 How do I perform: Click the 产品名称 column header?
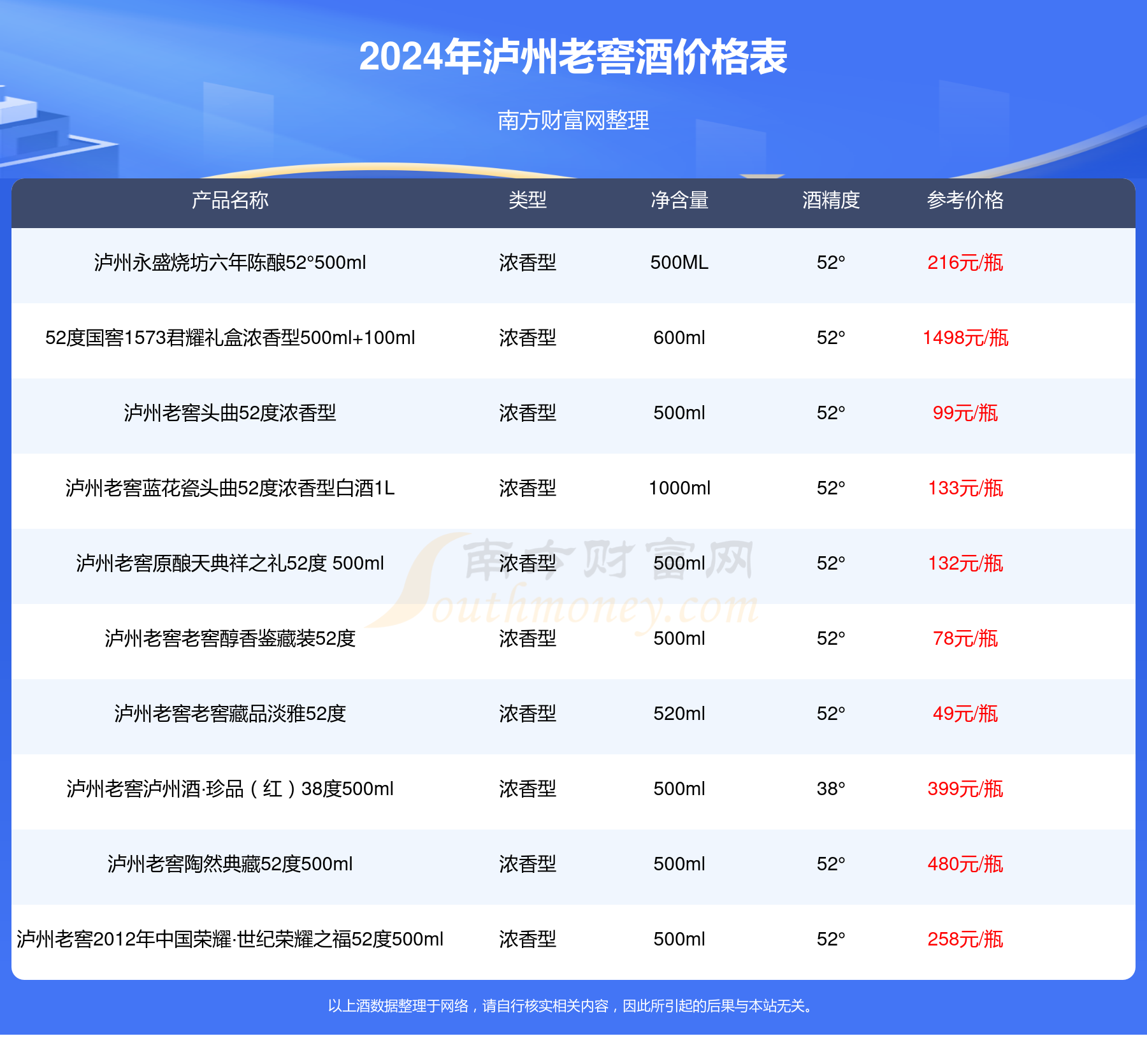point(230,200)
